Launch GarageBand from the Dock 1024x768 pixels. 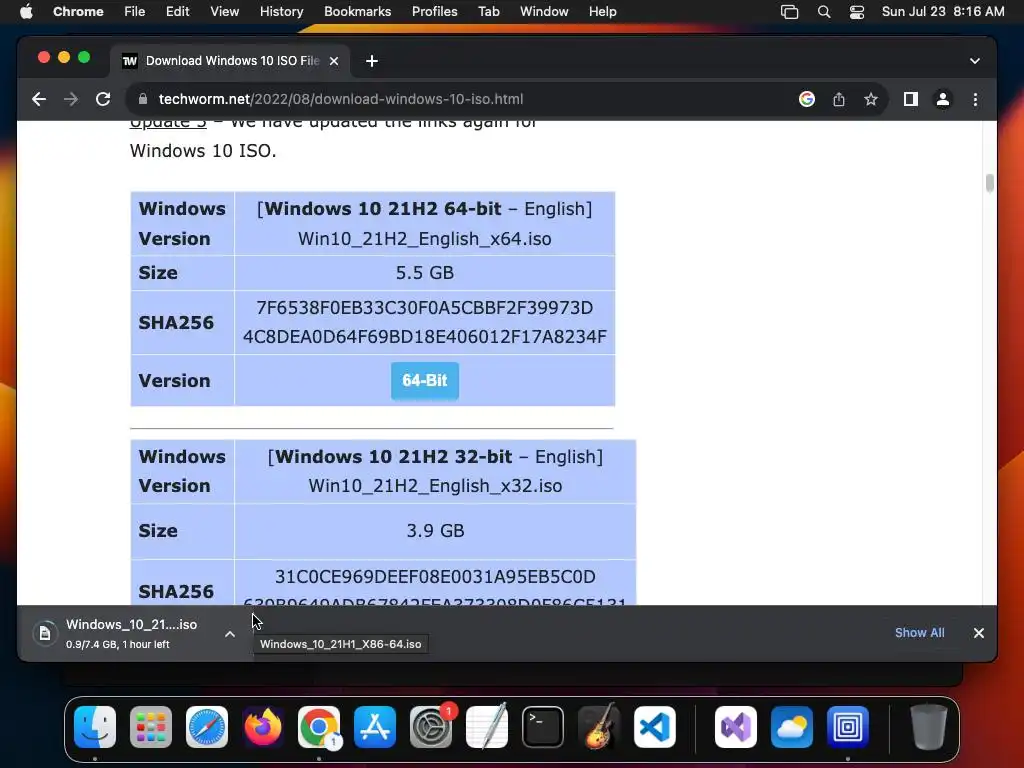pos(599,727)
